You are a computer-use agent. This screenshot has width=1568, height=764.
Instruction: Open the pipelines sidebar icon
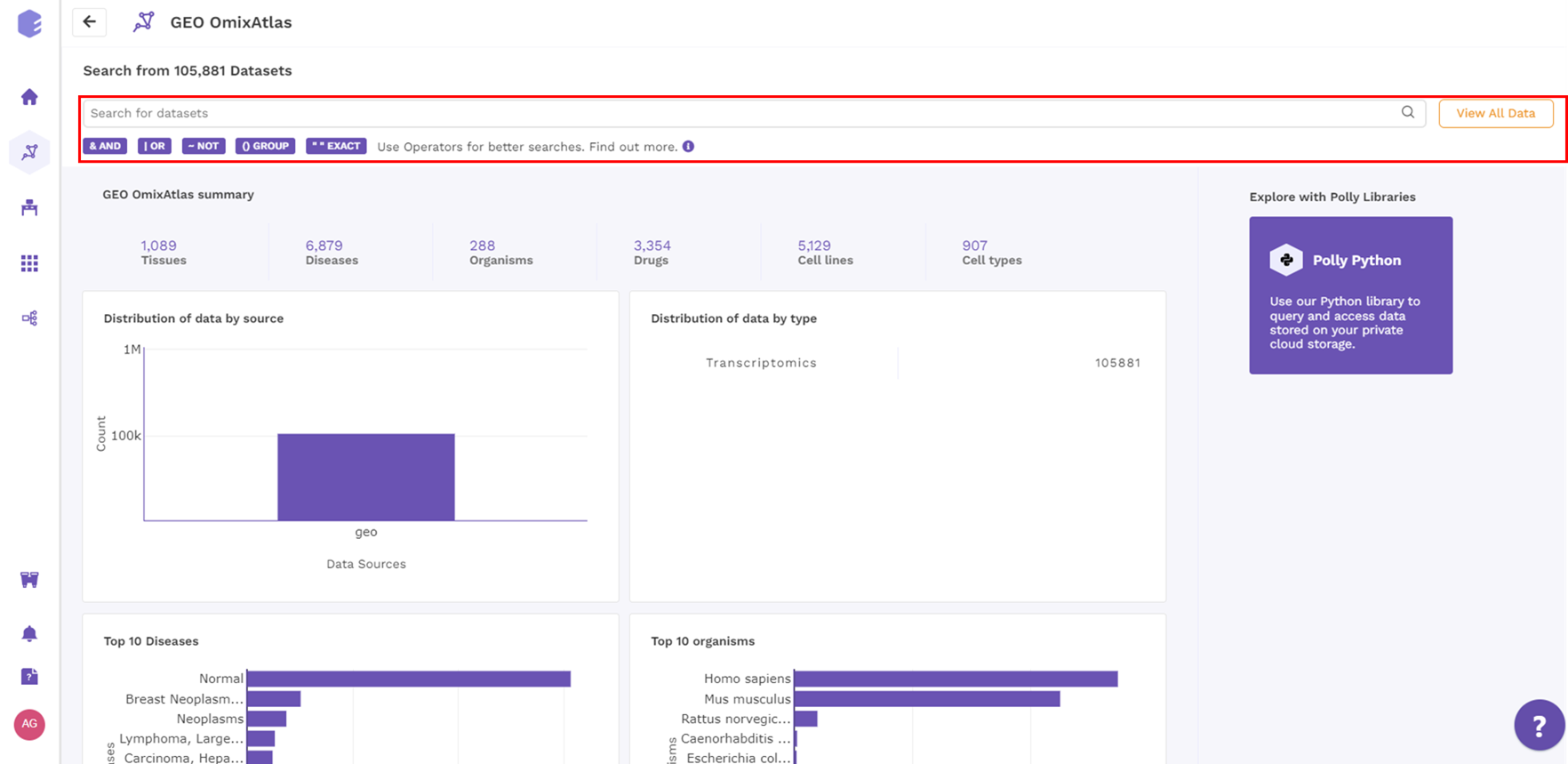pyautogui.click(x=29, y=318)
